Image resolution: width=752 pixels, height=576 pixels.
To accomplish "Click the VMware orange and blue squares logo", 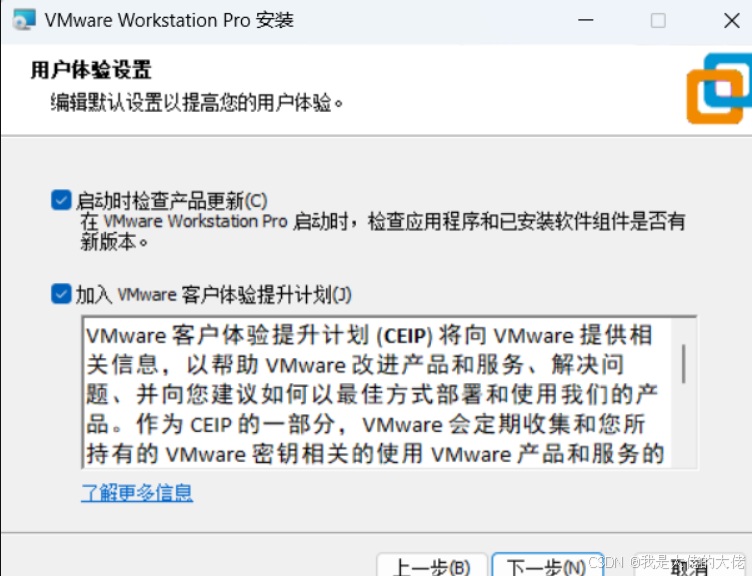I will pyautogui.click(x=719, y=89).
